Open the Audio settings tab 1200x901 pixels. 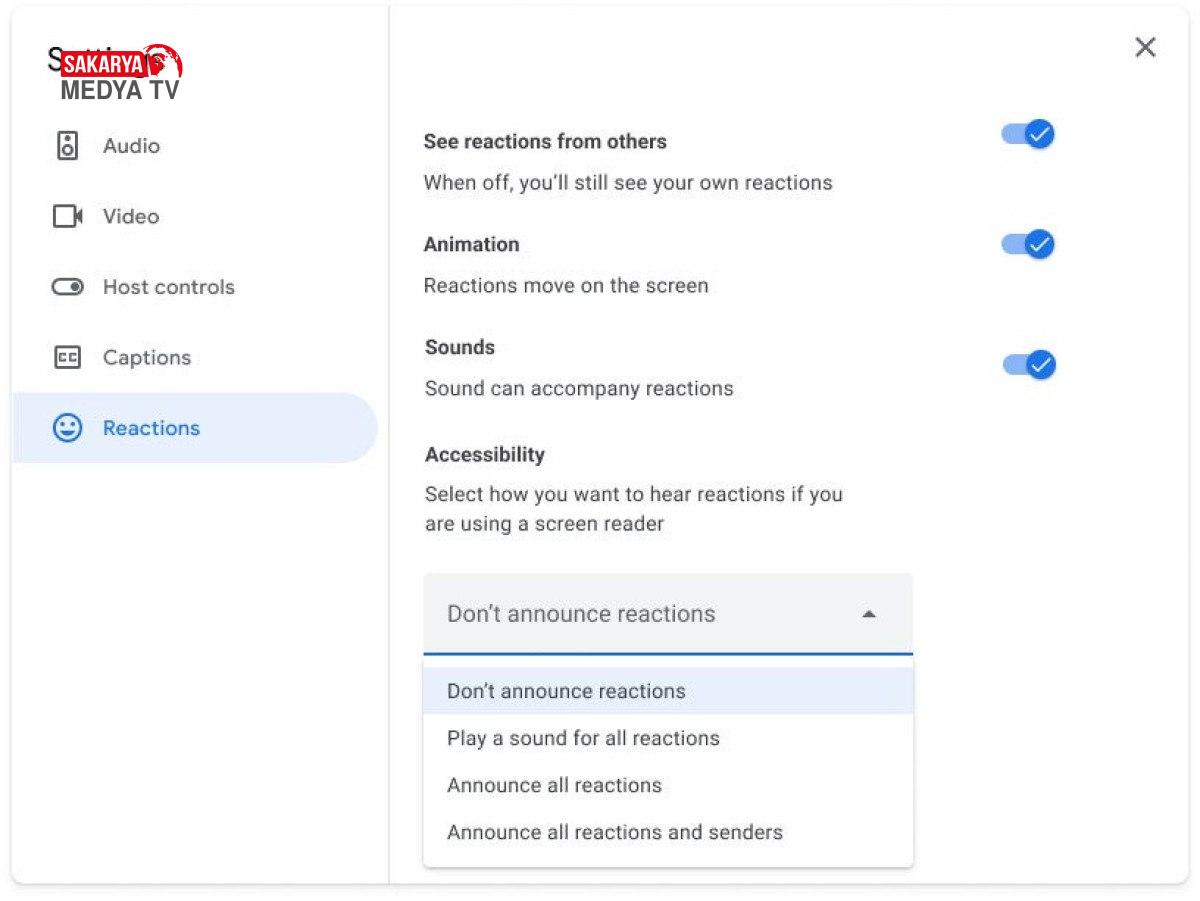click(x=131, y=146)
